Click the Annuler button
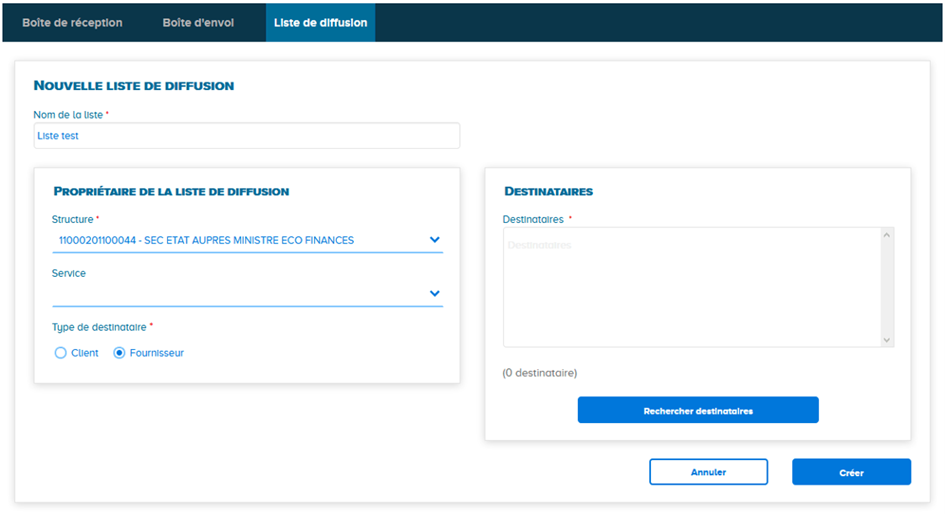Screen dimensions: 945x514 [708, 472]
